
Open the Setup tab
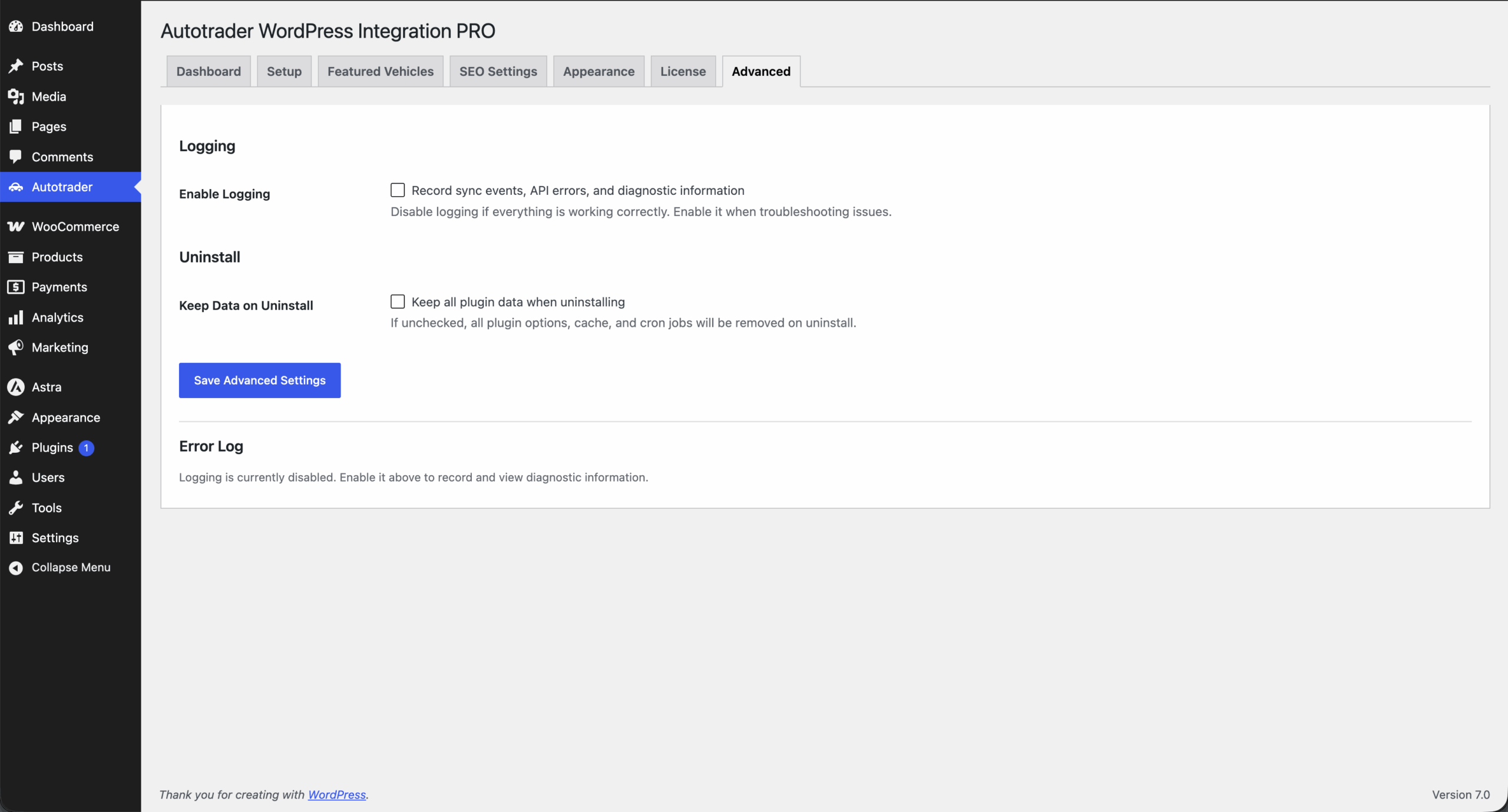pos(284,71)
